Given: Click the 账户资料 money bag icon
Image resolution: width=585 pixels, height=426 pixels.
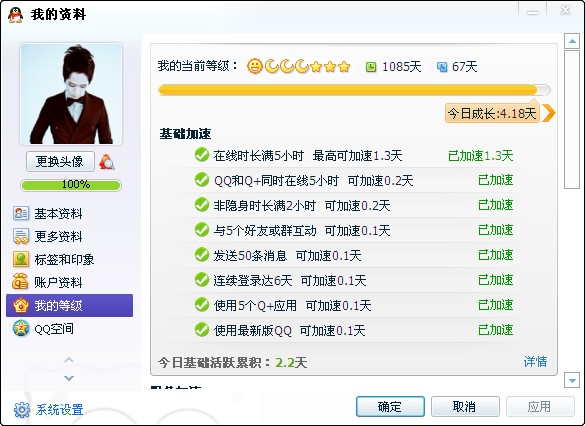Looking at the screenshot, I should [20, 282].
